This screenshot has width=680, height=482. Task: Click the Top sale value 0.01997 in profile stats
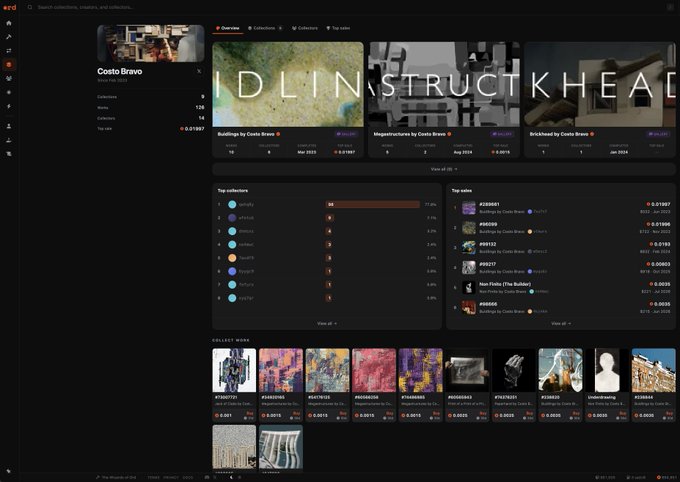[x=192, y=129]
